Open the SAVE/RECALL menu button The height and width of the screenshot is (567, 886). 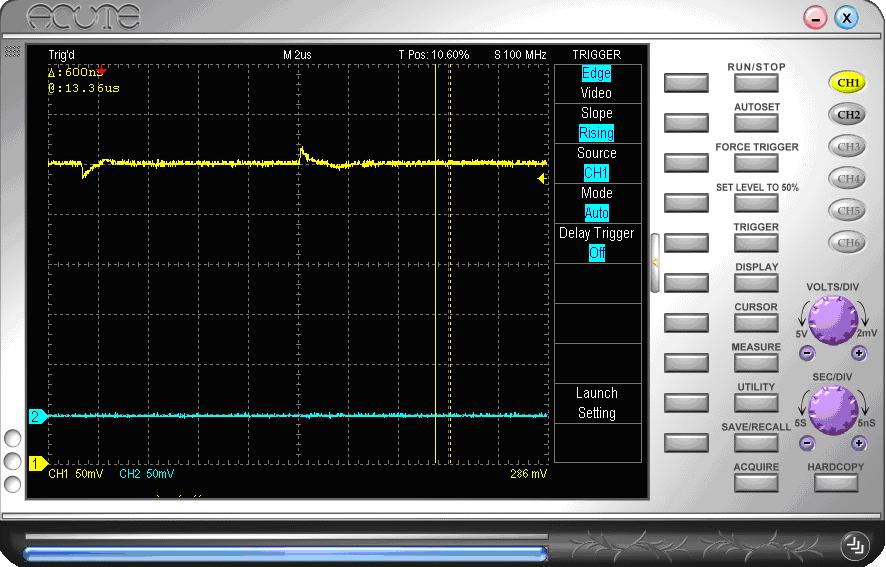[x=756, y=443]
